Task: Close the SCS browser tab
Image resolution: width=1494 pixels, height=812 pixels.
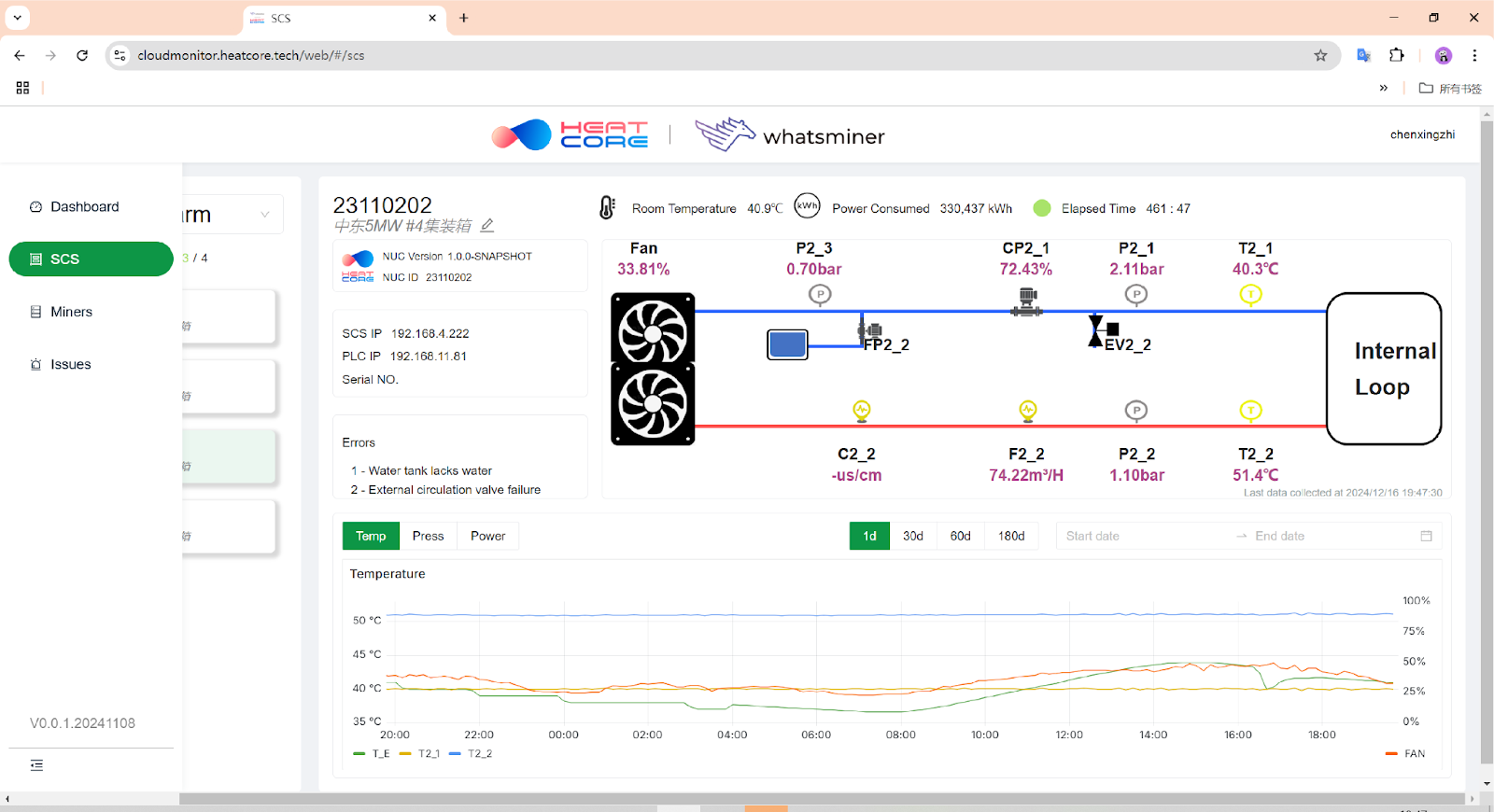Action: pos(432,18)
